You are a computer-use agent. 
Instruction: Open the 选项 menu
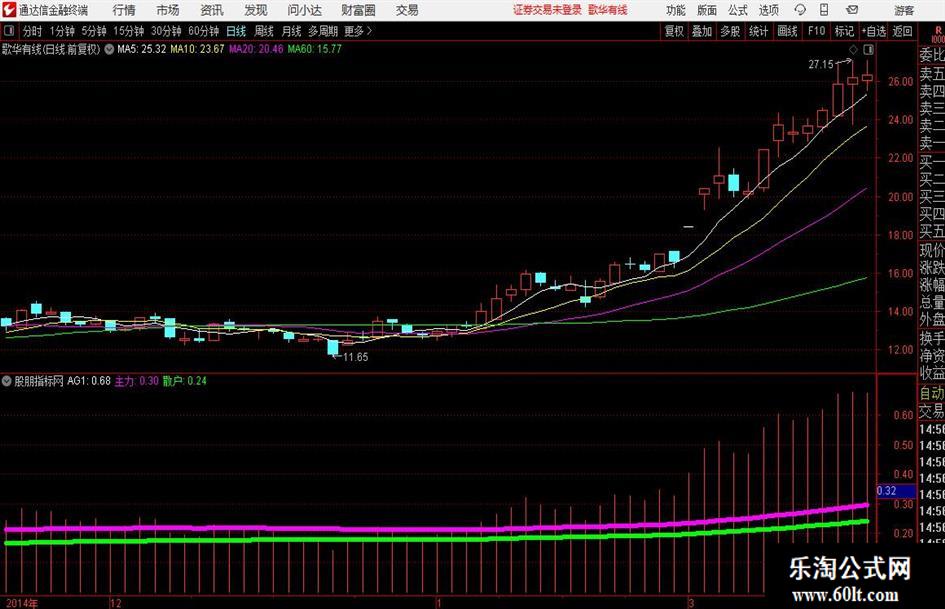(x=768, y=10)
